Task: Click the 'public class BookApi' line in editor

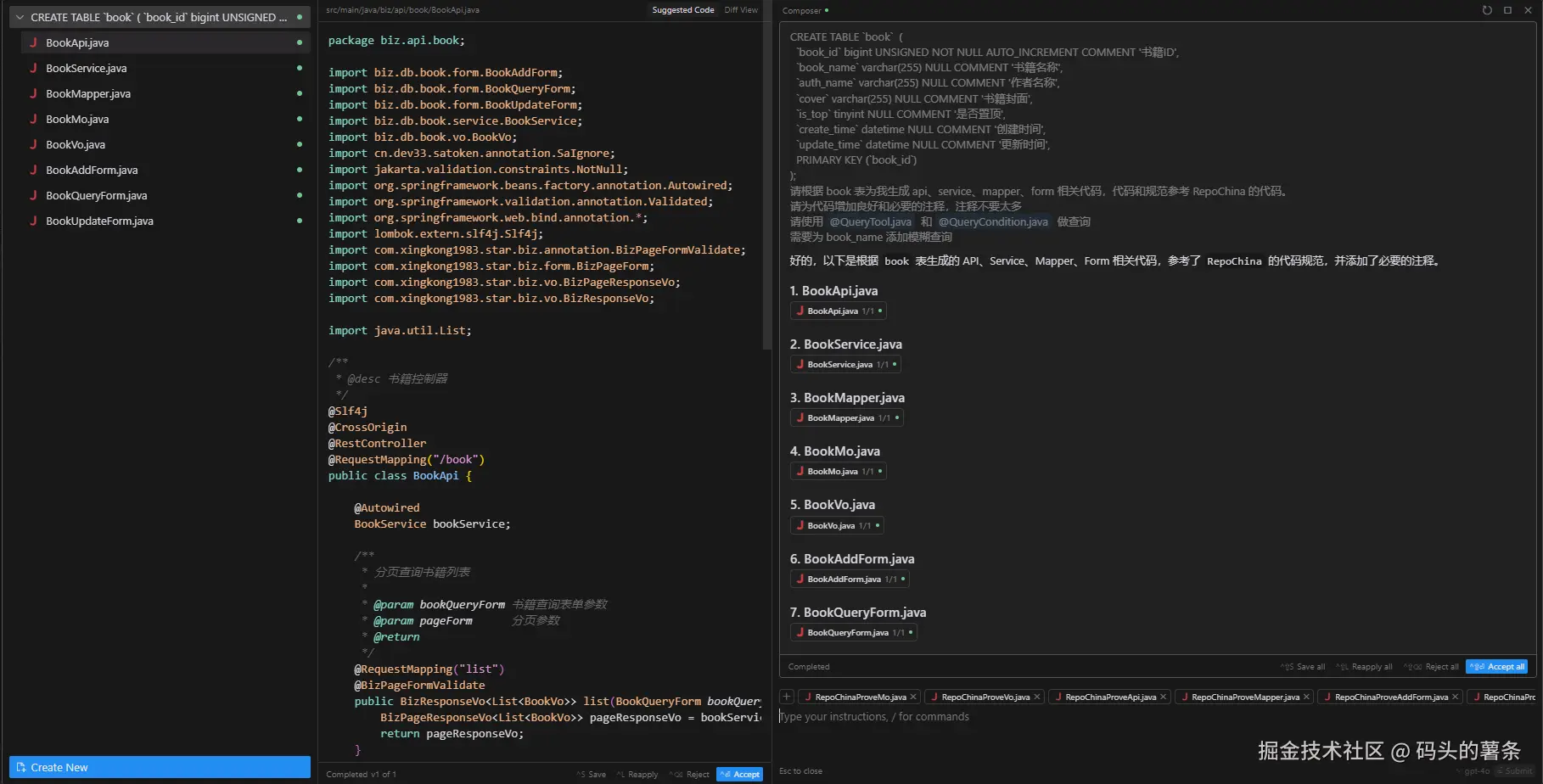Action: [x=400, y=476]
